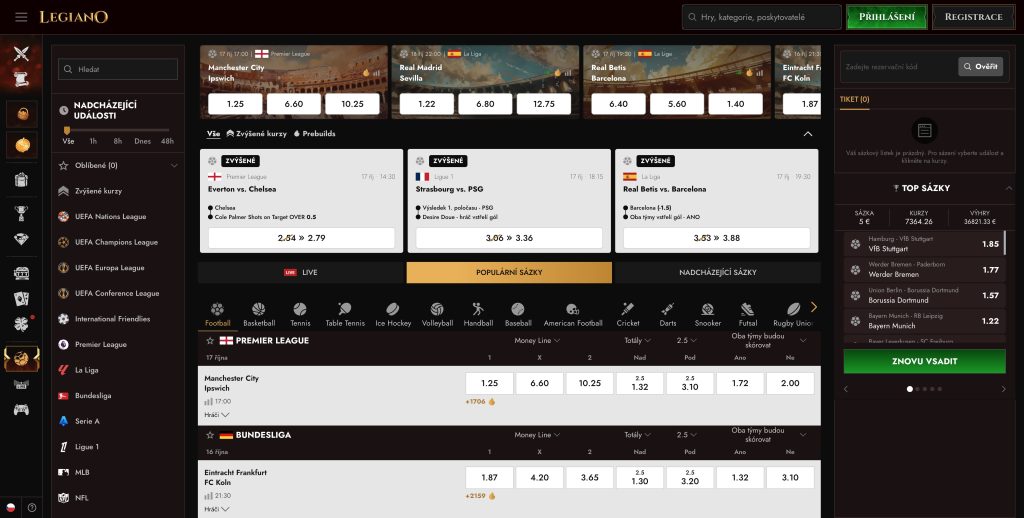Viewport: 1024px width, 518px height.
Task: Select the Ice Hockey sport icon
Action: tap(393, 314)
